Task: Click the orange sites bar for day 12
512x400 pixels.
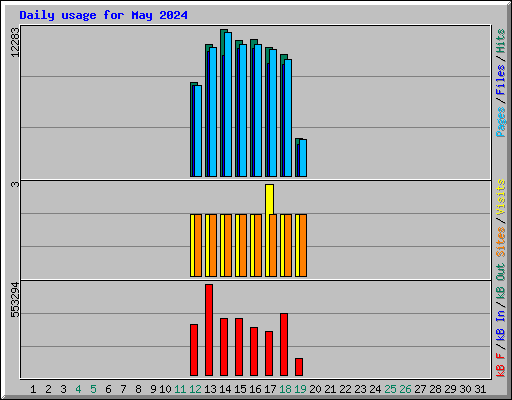Action: pos(198,245)
